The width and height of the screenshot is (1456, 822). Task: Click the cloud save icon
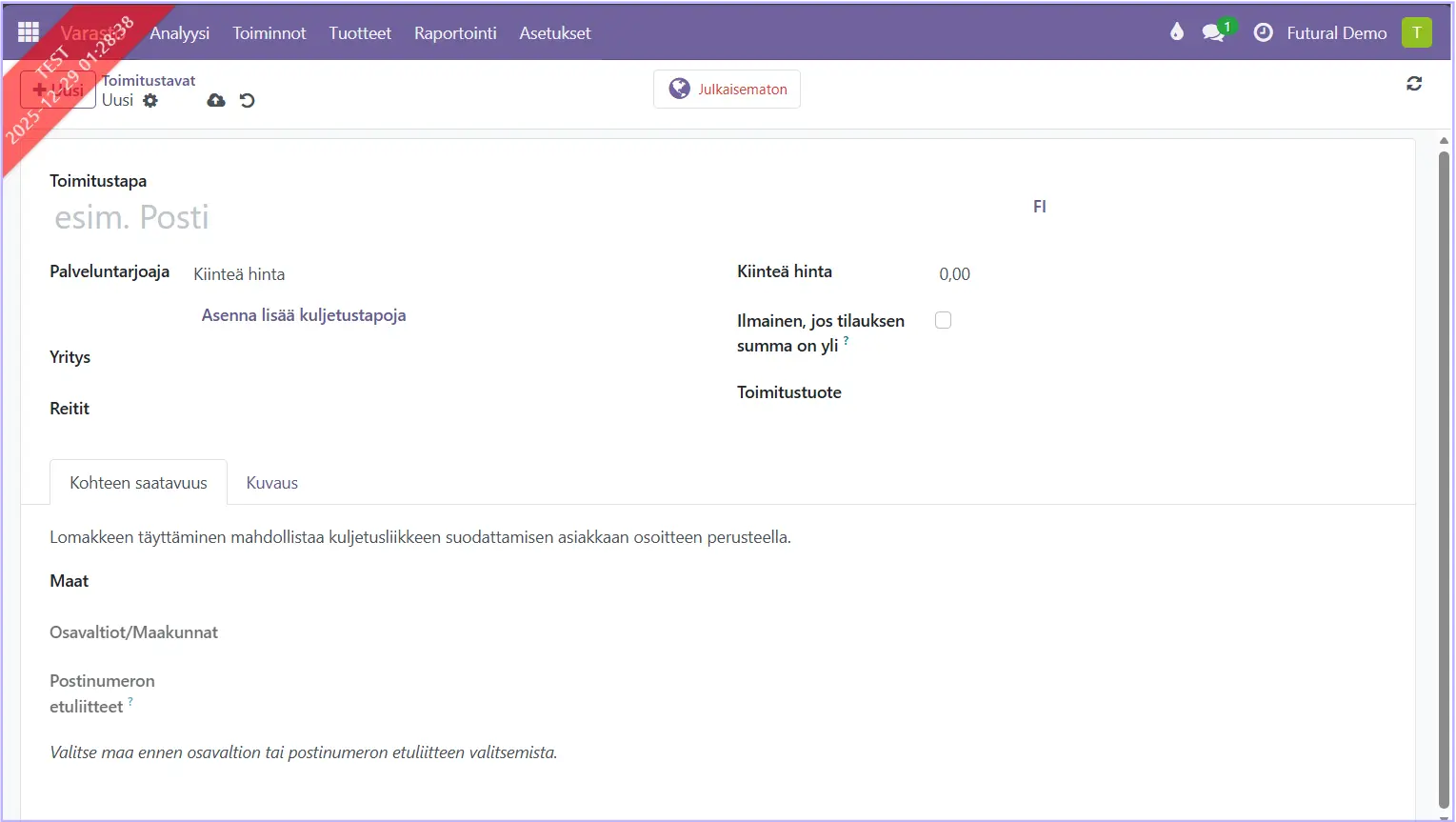coord(216,100)
